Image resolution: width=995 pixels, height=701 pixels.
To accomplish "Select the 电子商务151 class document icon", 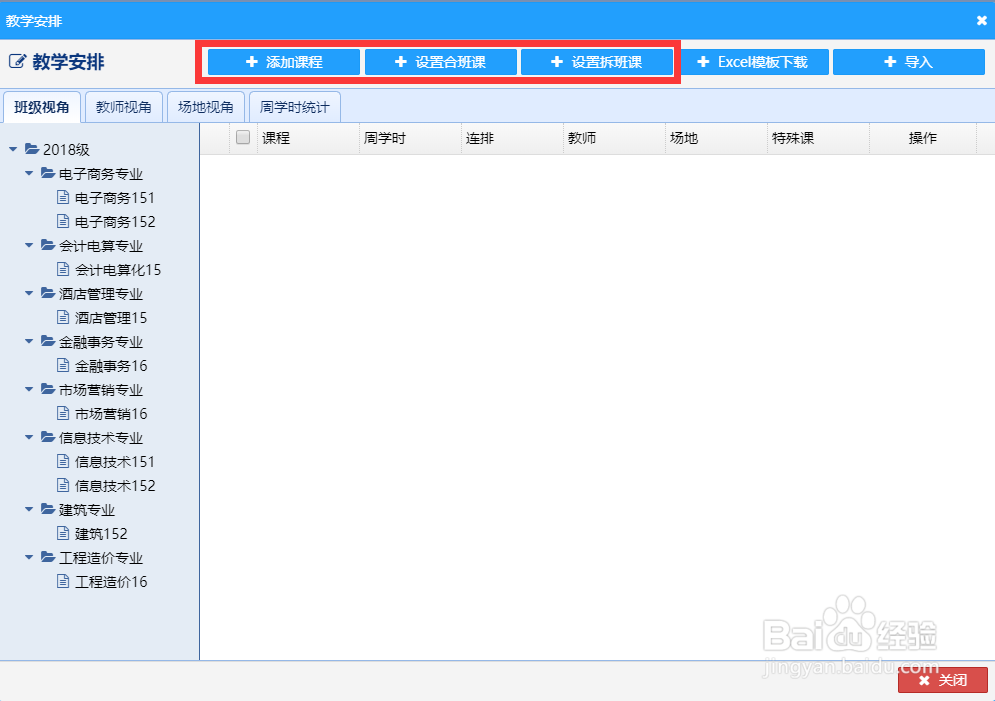I will click(63, 197).
